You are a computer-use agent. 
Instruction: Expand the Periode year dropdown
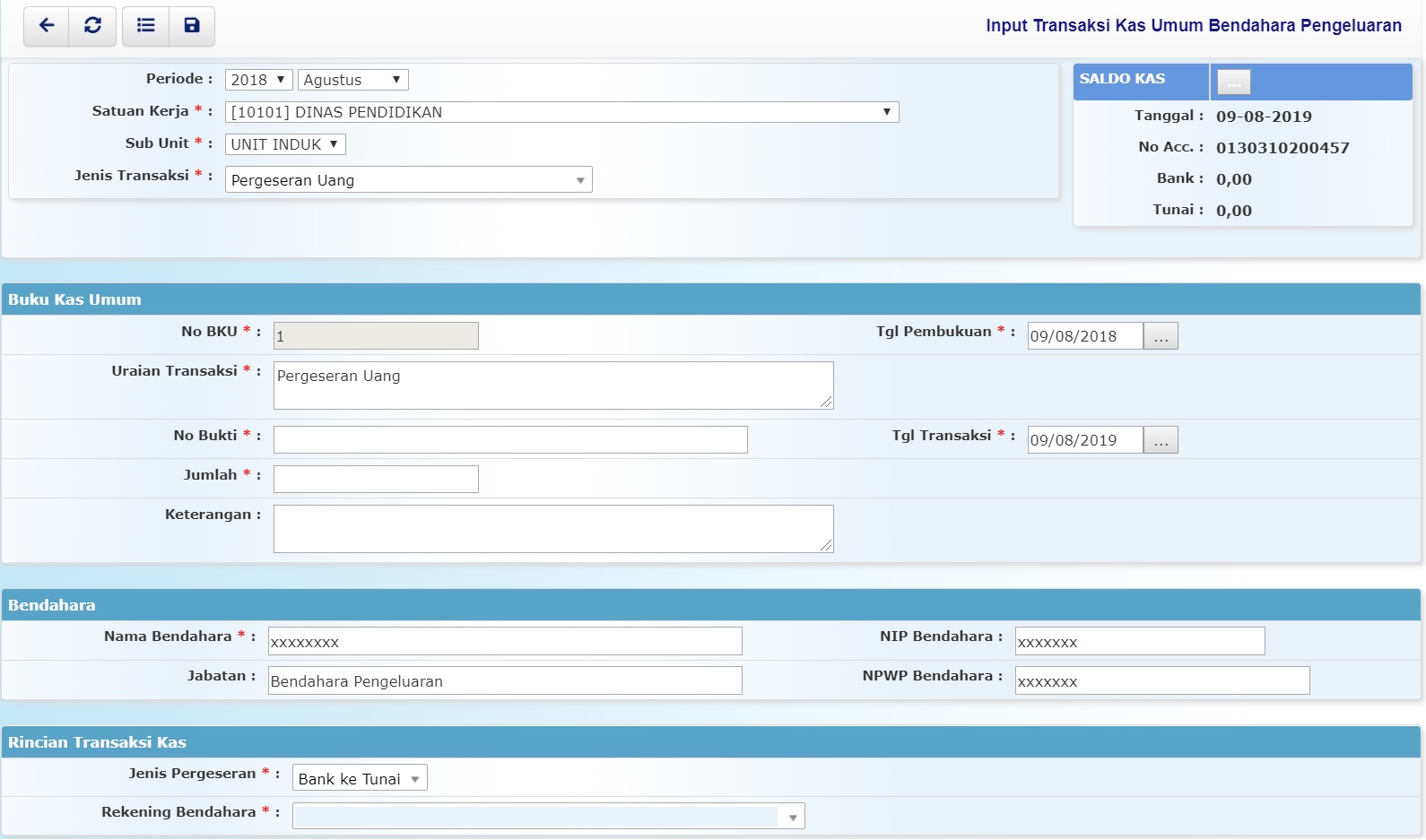[258, 80]
